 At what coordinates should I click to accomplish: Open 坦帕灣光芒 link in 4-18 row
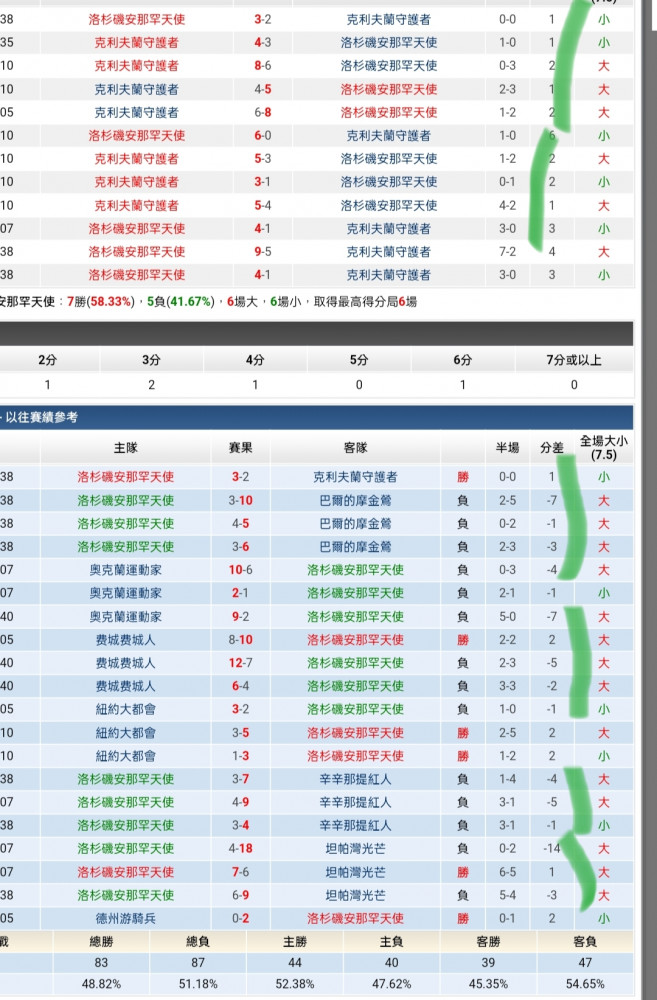click(x=355, y=848)
